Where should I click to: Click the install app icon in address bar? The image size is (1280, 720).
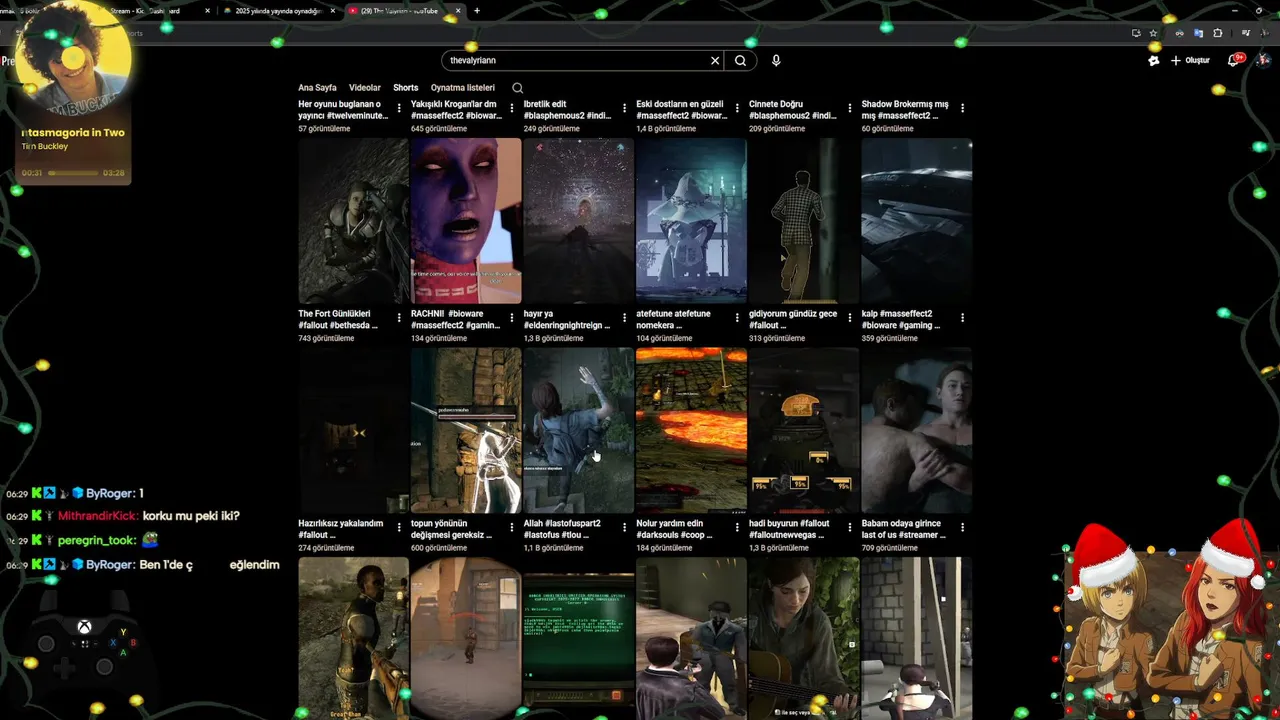1135,33
